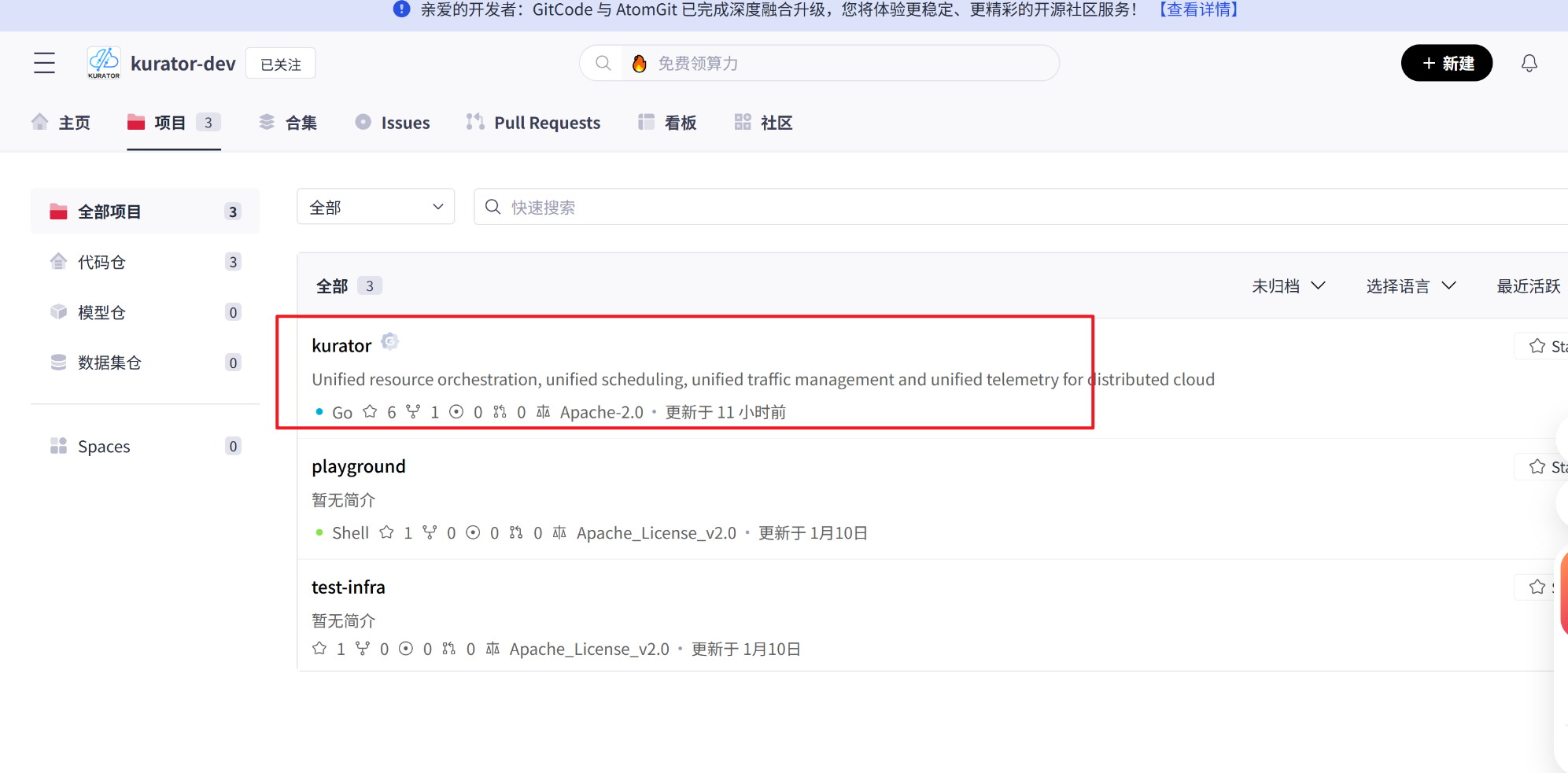Screen dimensions: 1568x773
Task: Click the info icon in announcement banner
Action: pyautogui.click(x=401, y=9)
